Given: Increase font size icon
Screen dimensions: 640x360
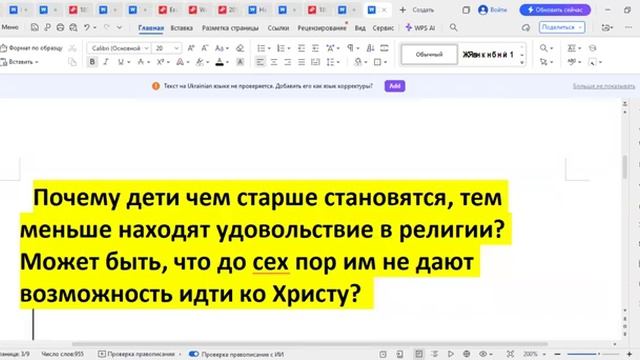Looking at the screenshot, I should pos(191,48).
